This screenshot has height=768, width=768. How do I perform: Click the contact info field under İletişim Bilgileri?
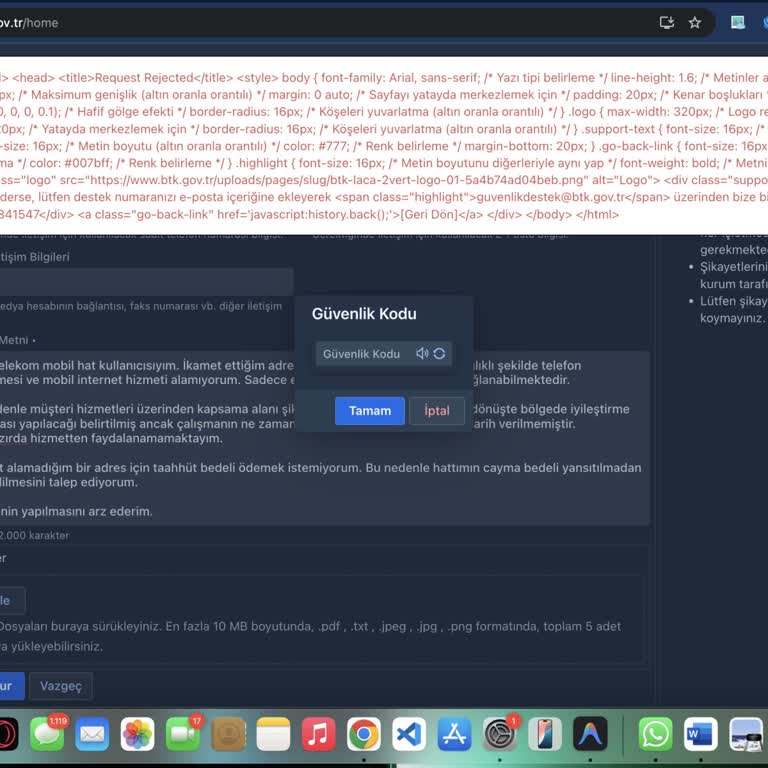click(x=146, y=282)
